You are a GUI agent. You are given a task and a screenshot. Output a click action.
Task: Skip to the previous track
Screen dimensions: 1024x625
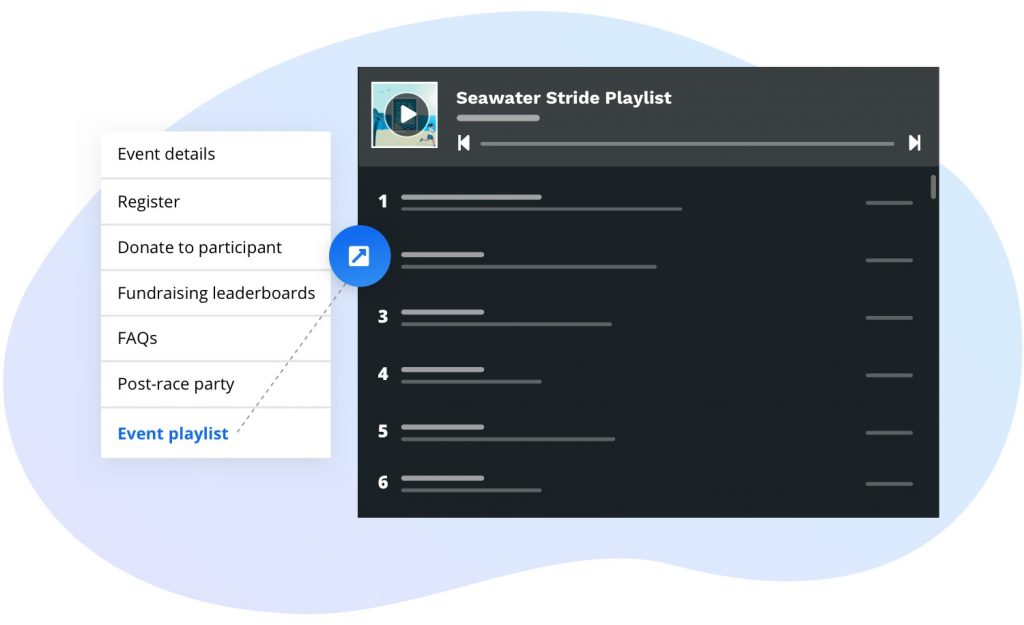coord(464,143)
